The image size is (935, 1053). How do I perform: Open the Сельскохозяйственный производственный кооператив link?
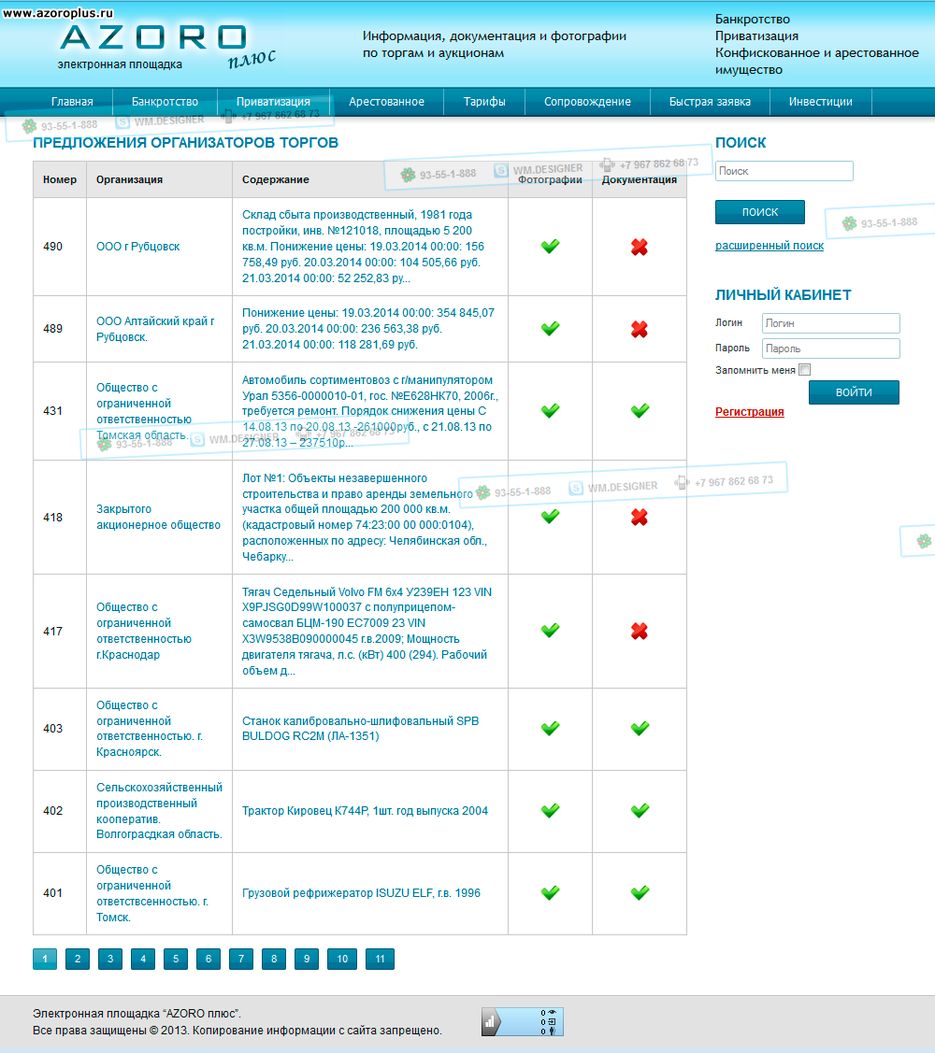(x=159, y=811)
